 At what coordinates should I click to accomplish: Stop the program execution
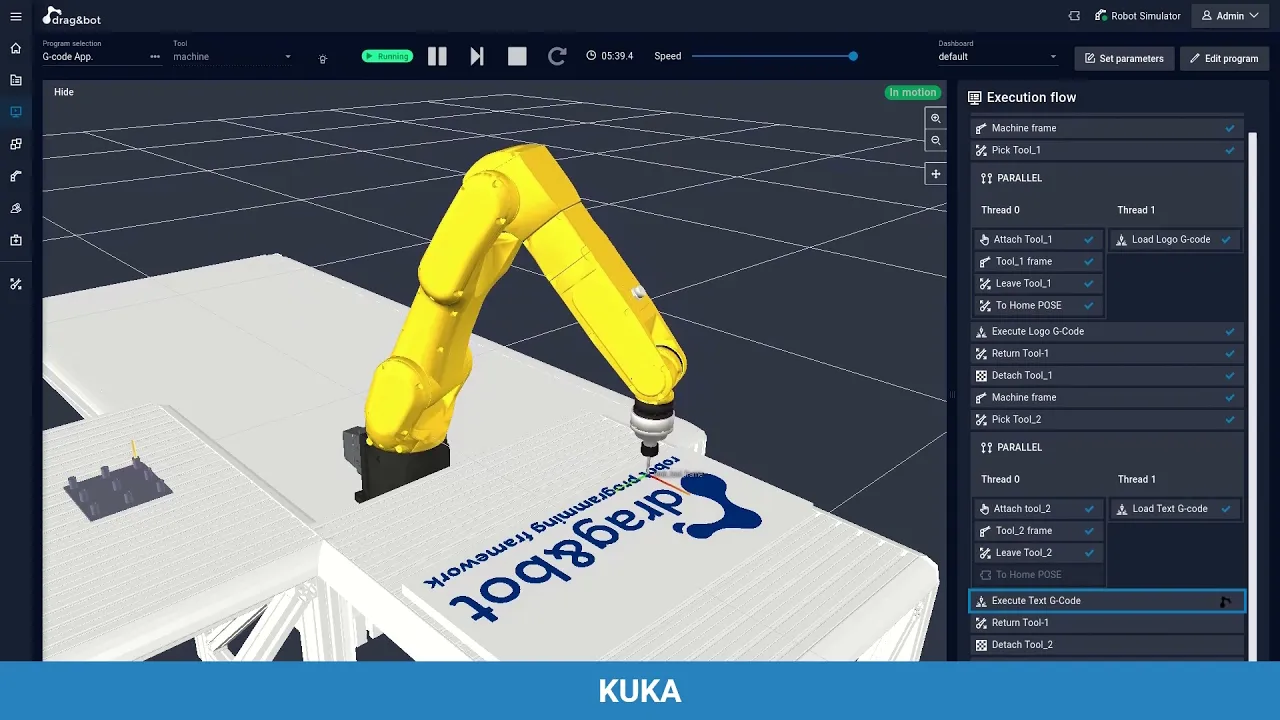(x=517, y=57)
